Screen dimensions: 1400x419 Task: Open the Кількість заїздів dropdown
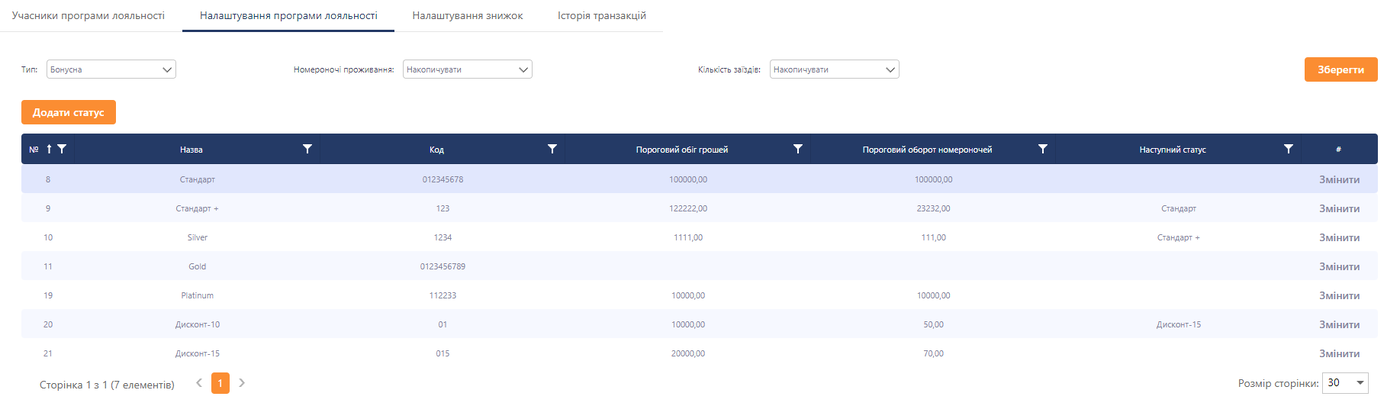click(x=834, y=70)
